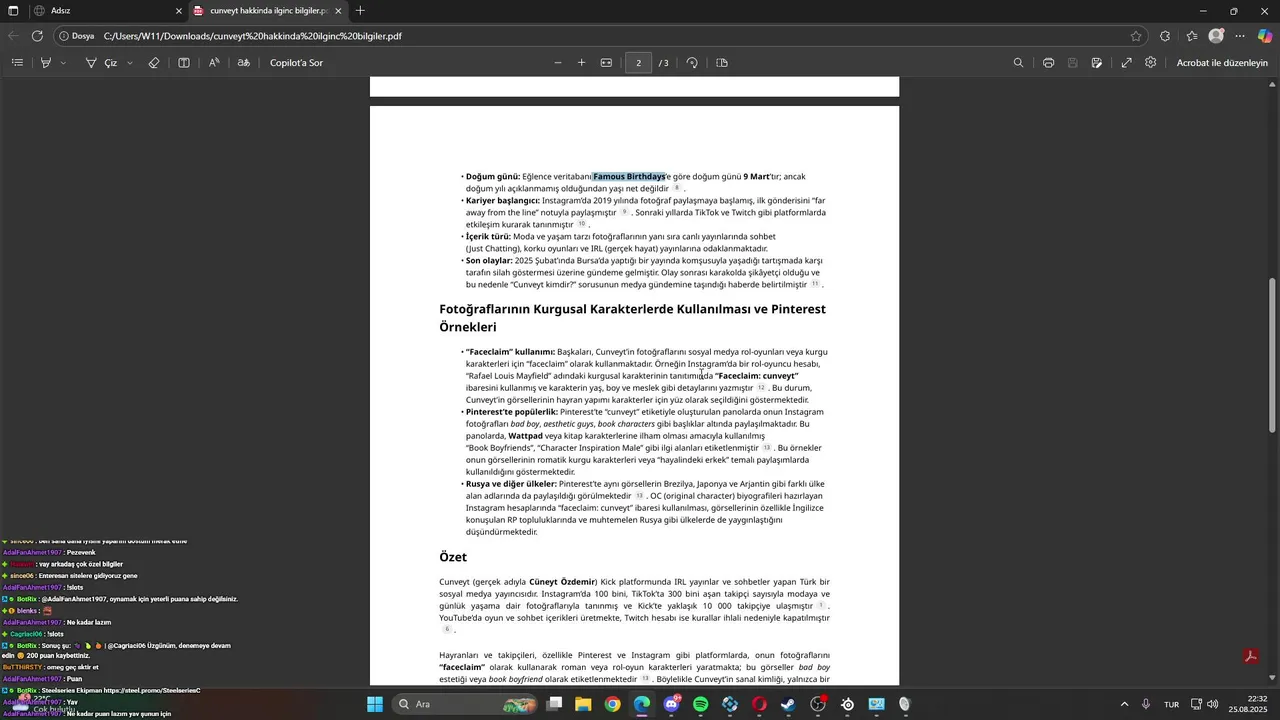This screenshot has height=720, width=1280.
Task: Open Steam from taskbar
Action: click(x=789, y=704)
